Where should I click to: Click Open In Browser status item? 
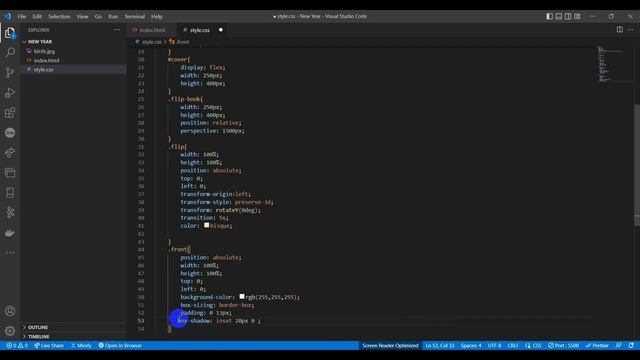[120, 345]
